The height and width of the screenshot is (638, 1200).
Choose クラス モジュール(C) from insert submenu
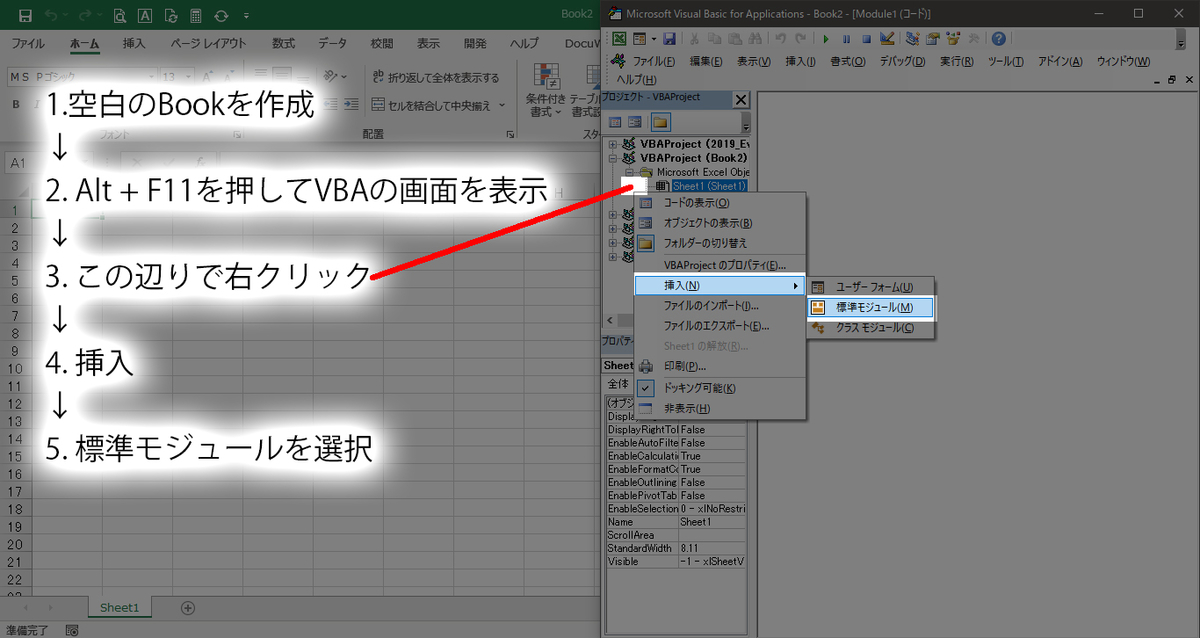870,328
